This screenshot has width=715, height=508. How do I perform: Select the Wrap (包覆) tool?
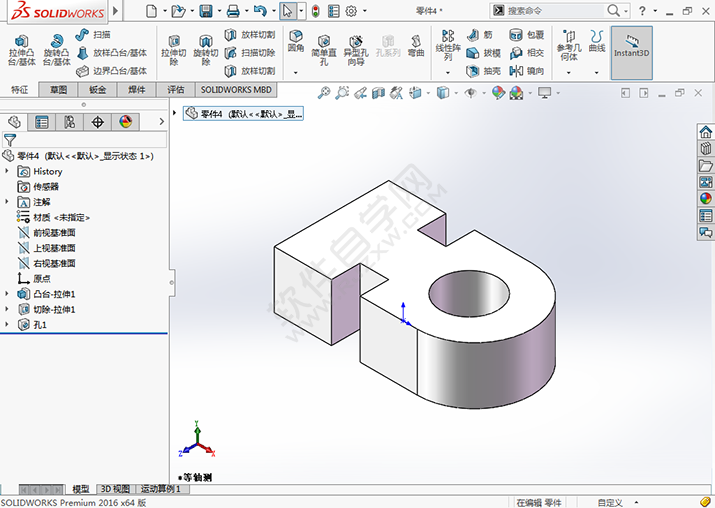pos(527,35)
